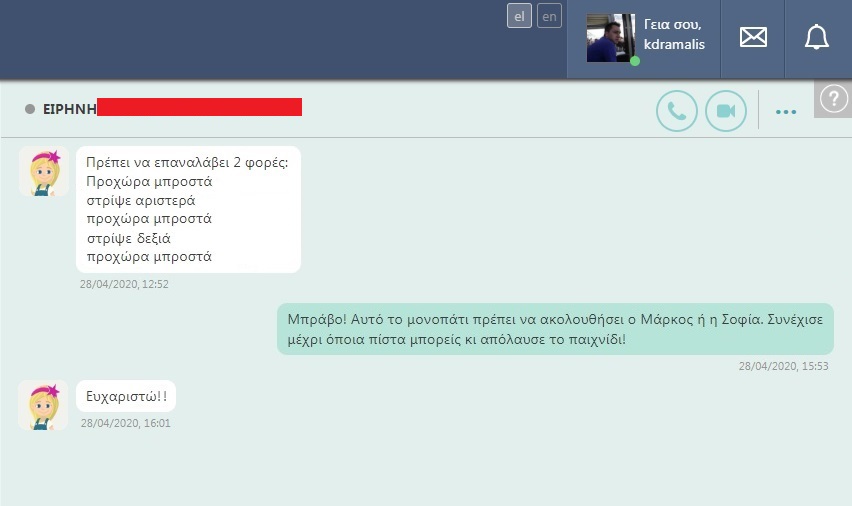
Task: Open the messages envelope icon
Action: coord(753,37)
